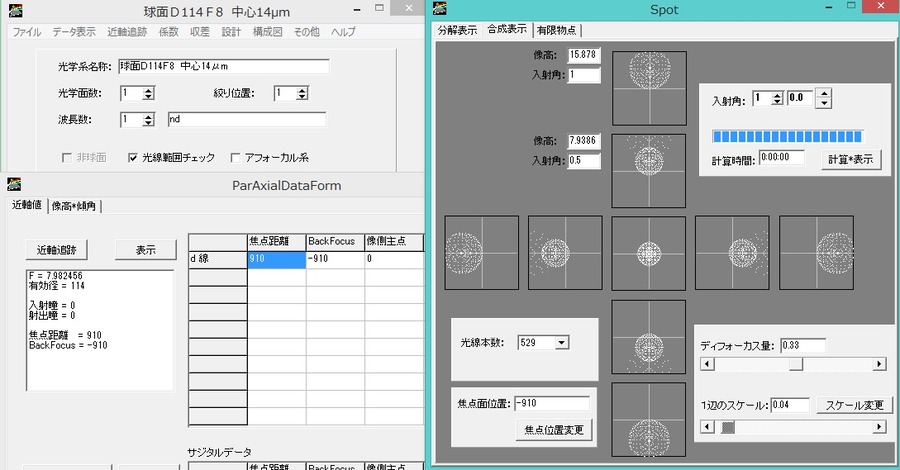Click the 表示 button
Image resolution: width=900 pixels, height=470 pixels.
[146, 250]
